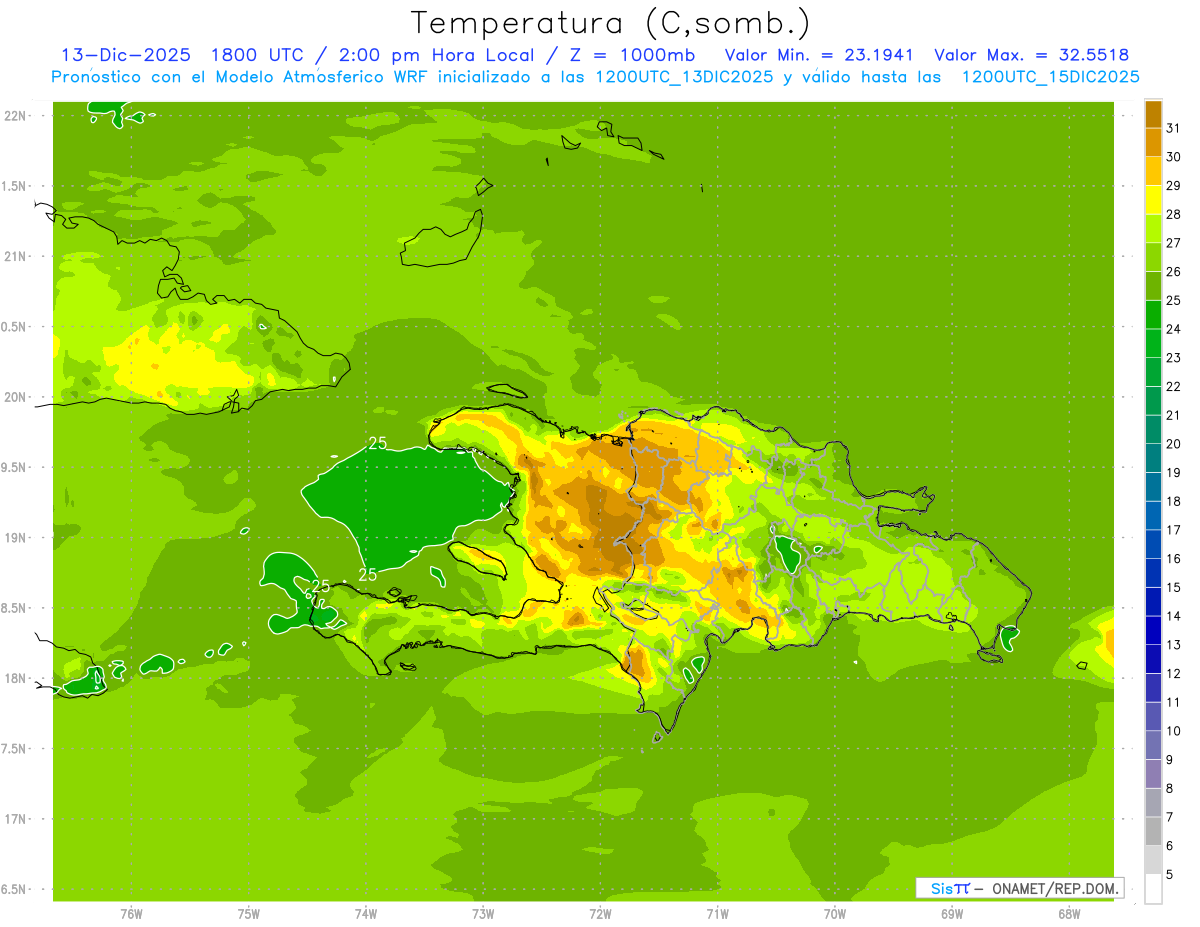Select the 22N latitude label
Image resolution: width=1200 pixels, height=927 pixels.
coord(15,116)
